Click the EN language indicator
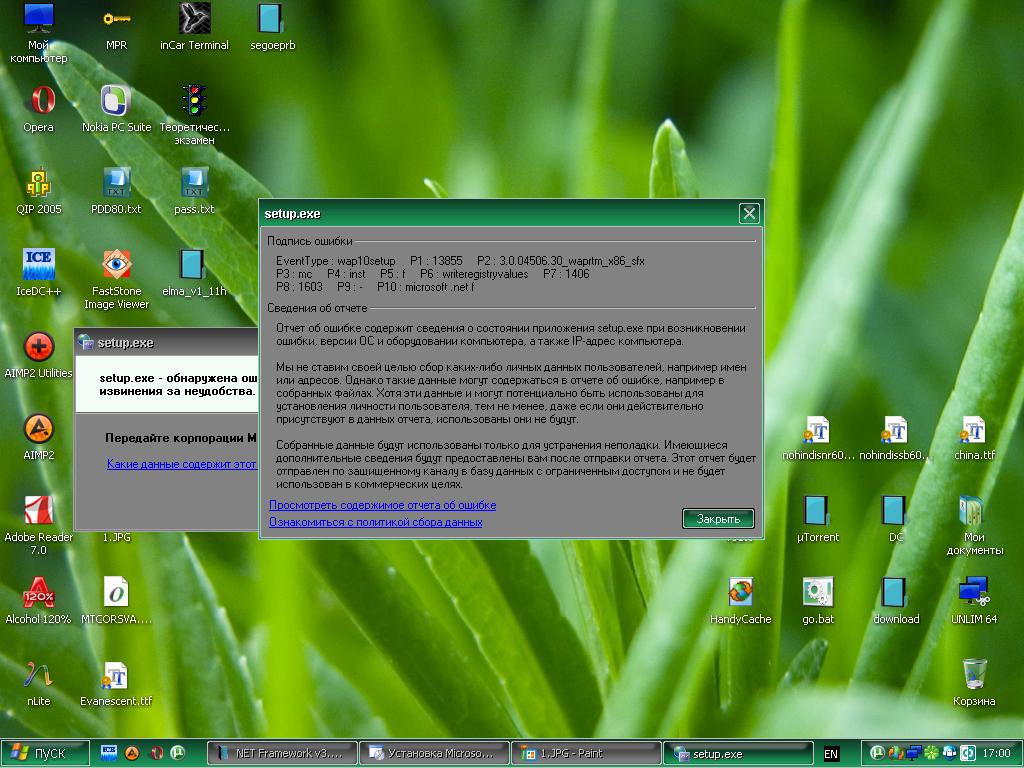Viewport: 1024px width, 768px height. coord(831,754)
